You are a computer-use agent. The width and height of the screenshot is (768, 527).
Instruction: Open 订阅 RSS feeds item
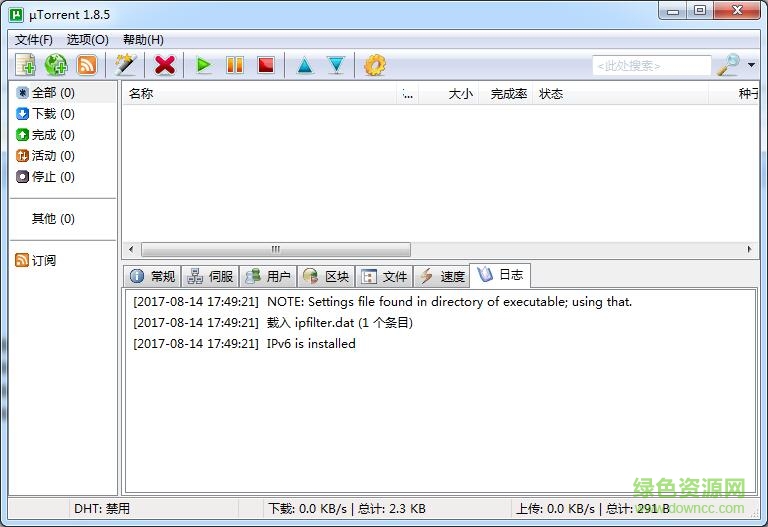coord(36,260)
